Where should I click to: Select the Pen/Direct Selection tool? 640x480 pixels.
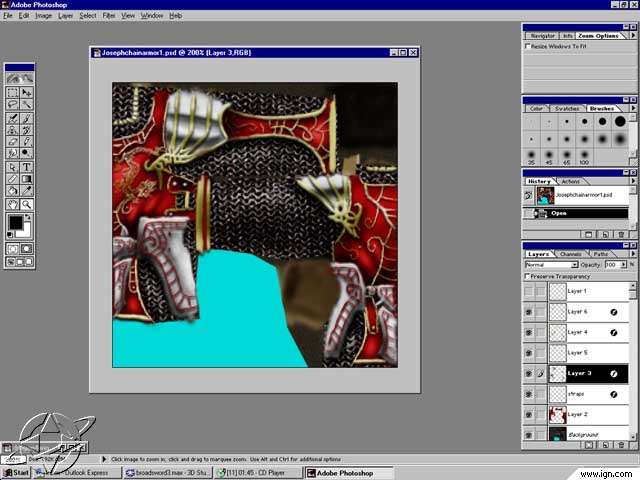coord(13,167)
